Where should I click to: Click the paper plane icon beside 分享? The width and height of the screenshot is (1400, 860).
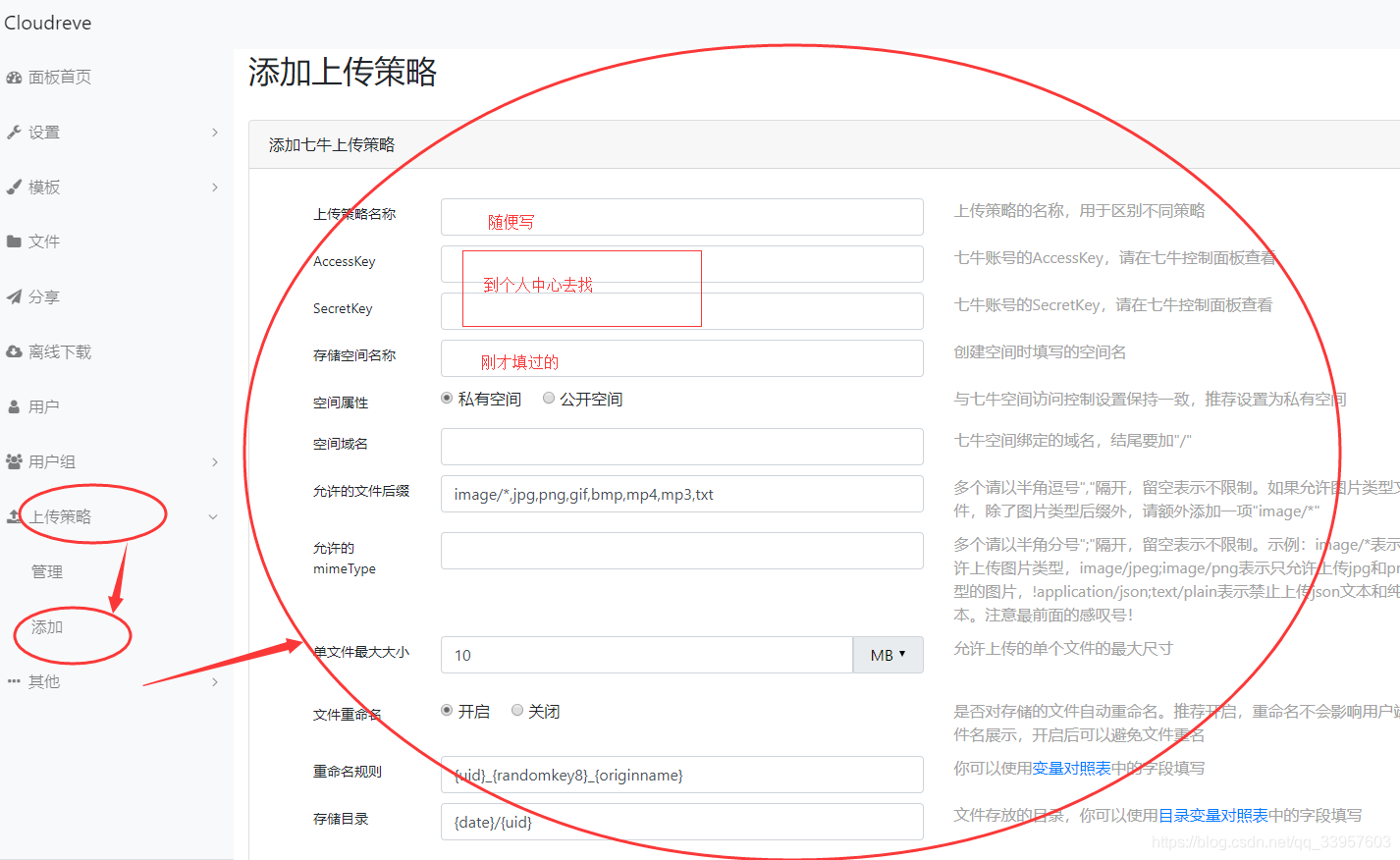[x=14, y=296]
